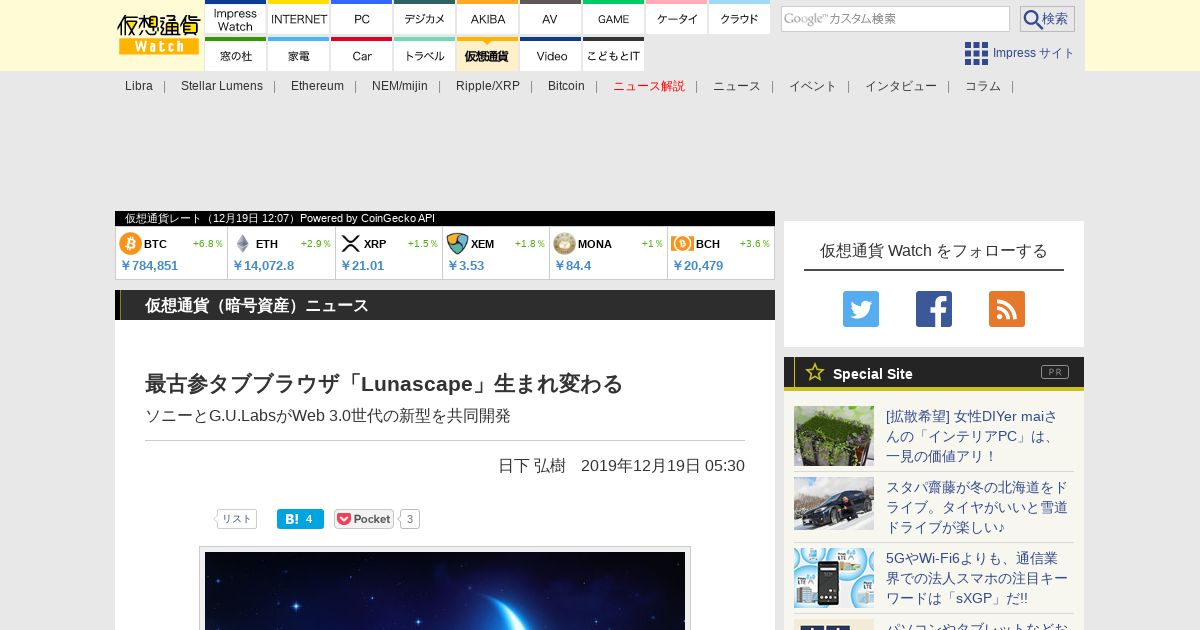This screenshot has height=630, width=1200.
Task: Click ETH price ¥14,072.8
Action: (263, 266)
